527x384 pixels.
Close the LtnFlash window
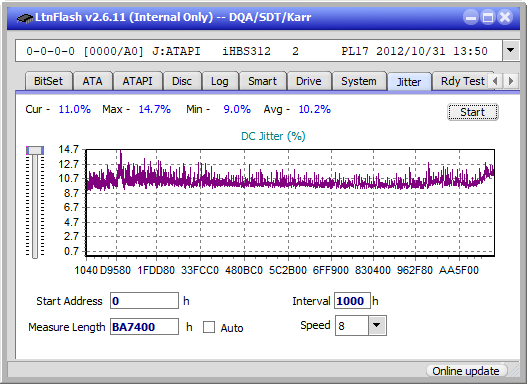pyautogui.click(x=505, y=17)
